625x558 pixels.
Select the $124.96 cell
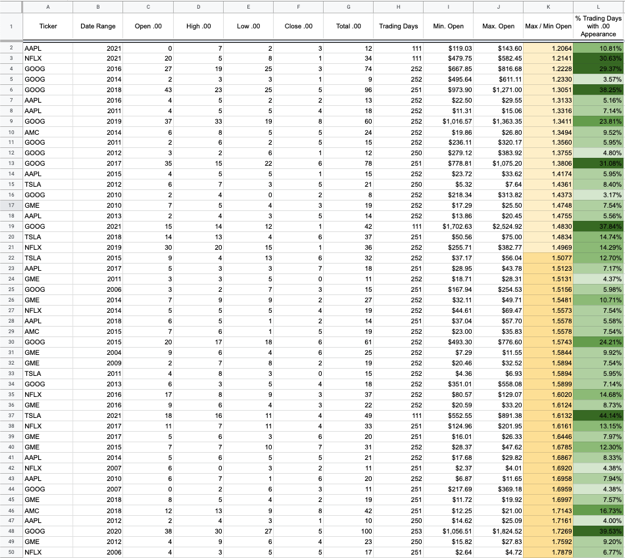(448, 426)
